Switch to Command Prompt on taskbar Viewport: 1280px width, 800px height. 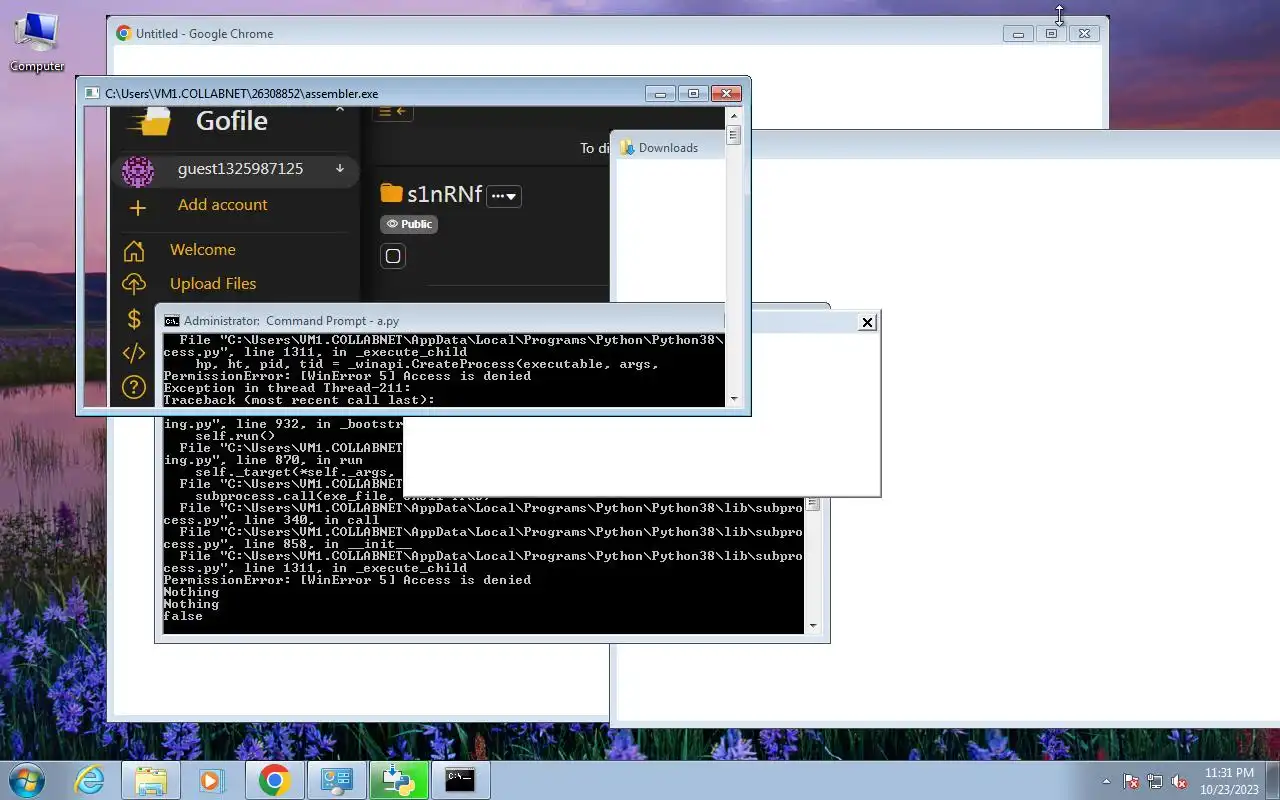pos(460,780)
